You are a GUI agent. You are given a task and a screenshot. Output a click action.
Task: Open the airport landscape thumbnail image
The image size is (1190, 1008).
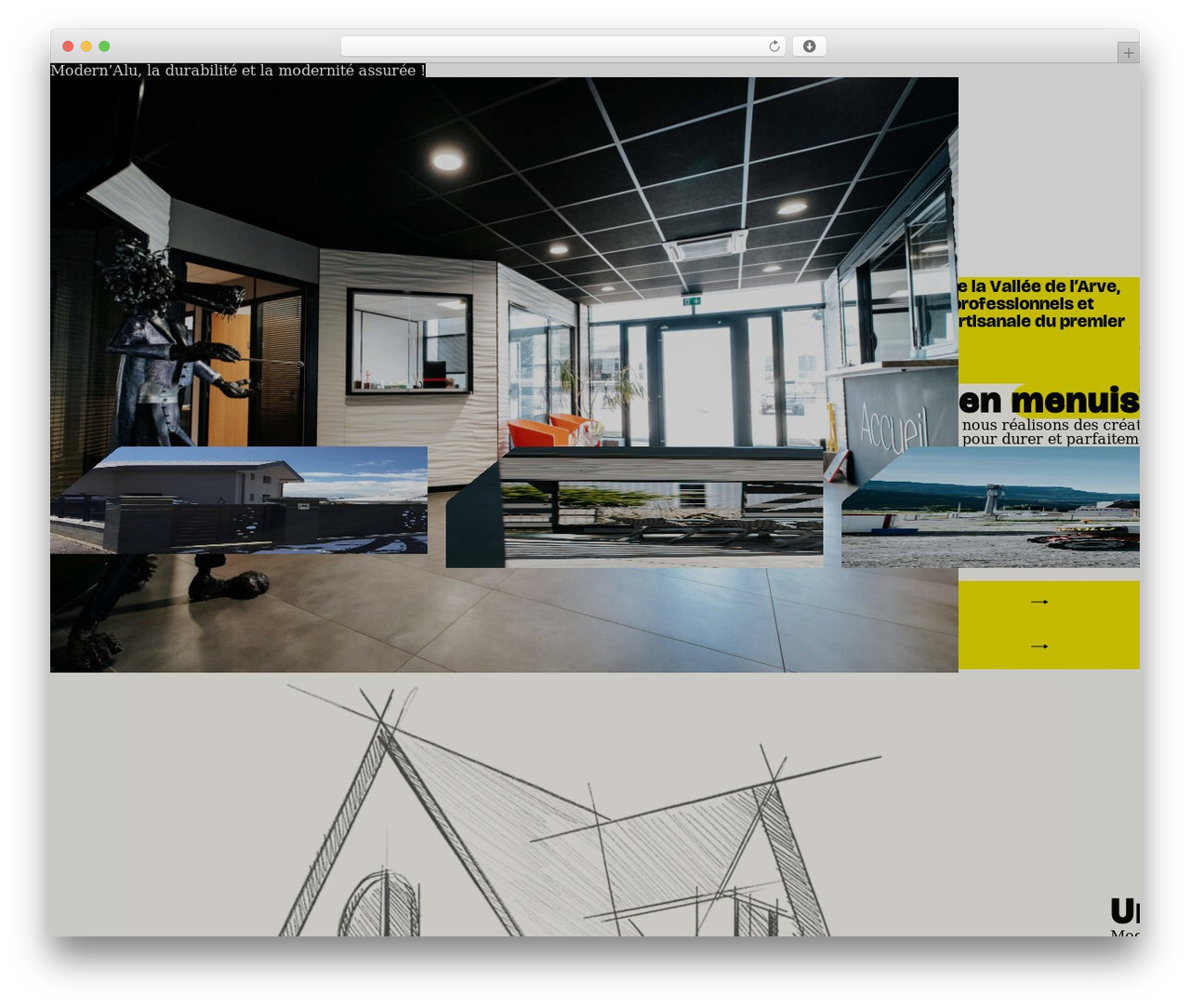(990, 507)
